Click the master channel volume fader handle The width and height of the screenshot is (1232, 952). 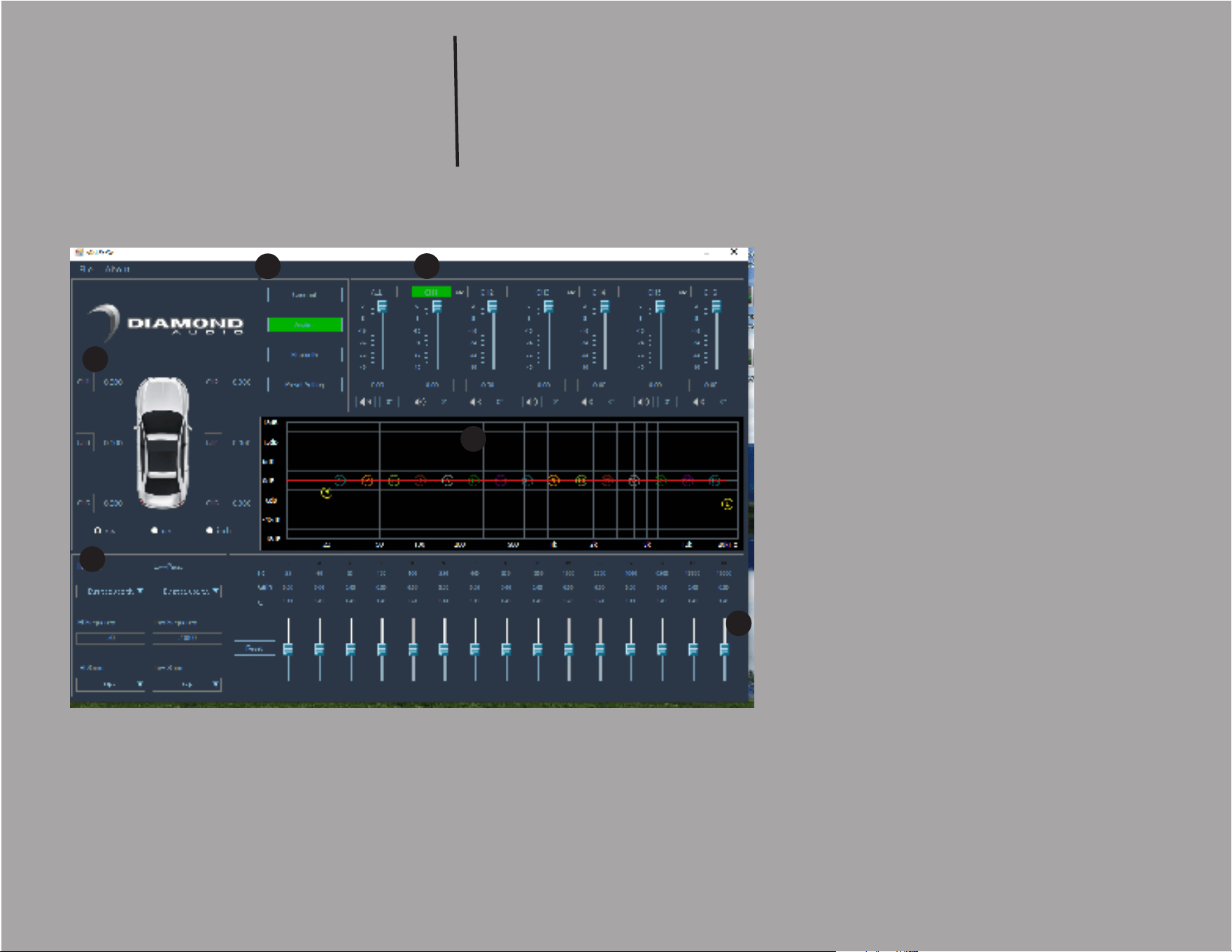(x=382, y=306)
